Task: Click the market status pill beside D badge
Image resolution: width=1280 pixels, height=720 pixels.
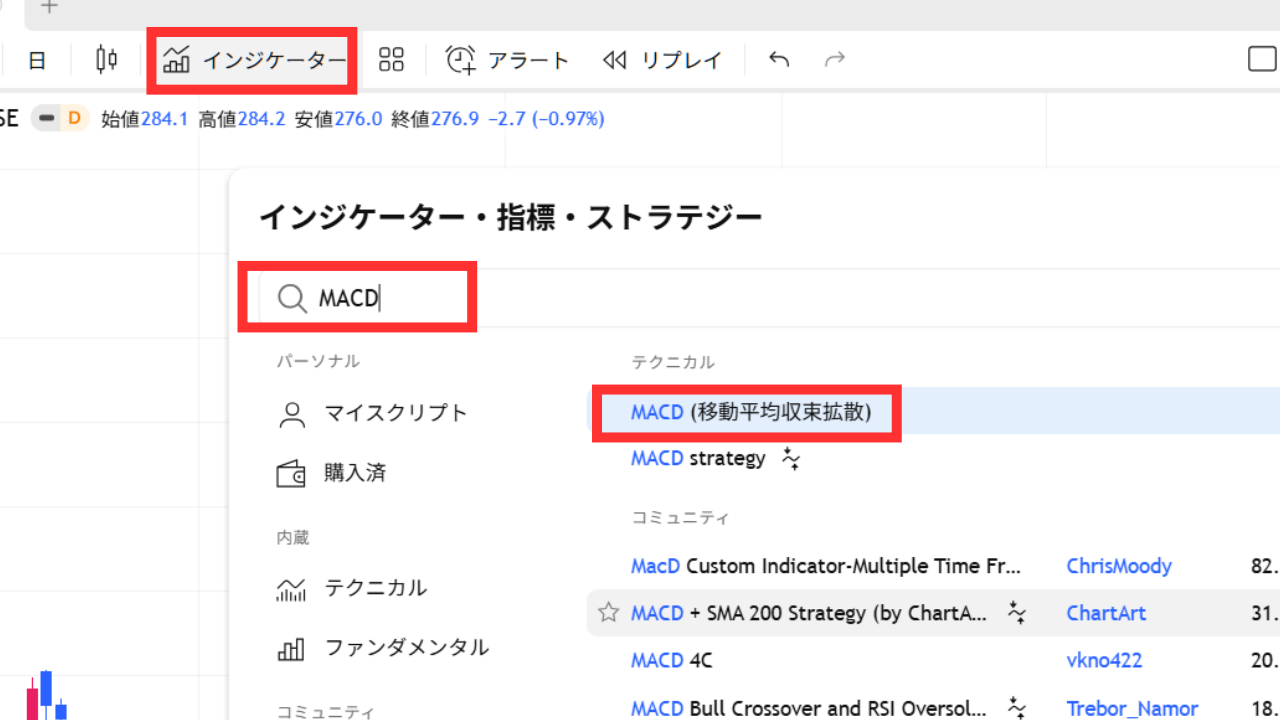Action: [x=46, y=119]
